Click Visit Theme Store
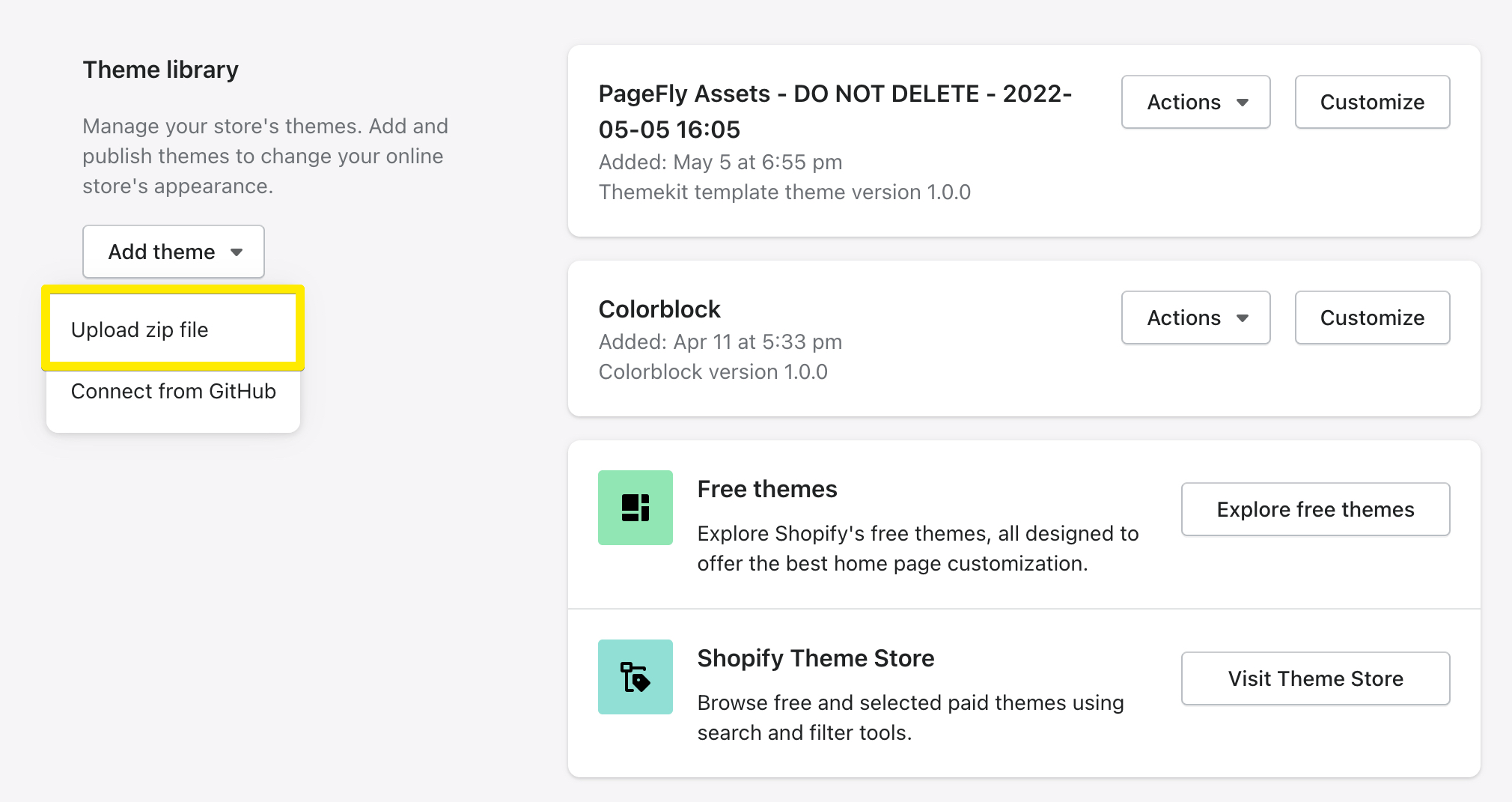This screenshot has width=1512, height=802. [1315, 678]
